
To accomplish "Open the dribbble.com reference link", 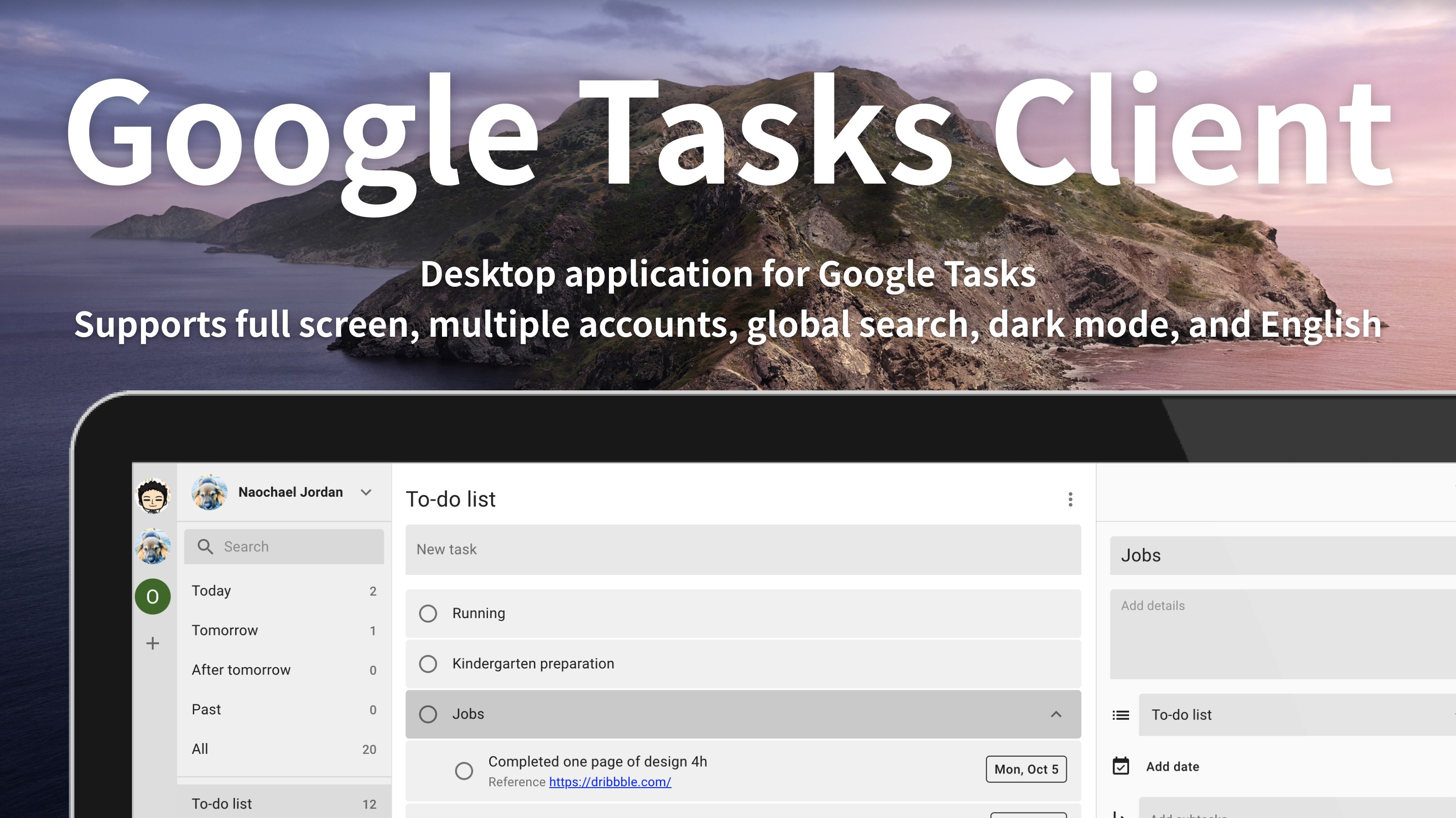I will point(610,783).
